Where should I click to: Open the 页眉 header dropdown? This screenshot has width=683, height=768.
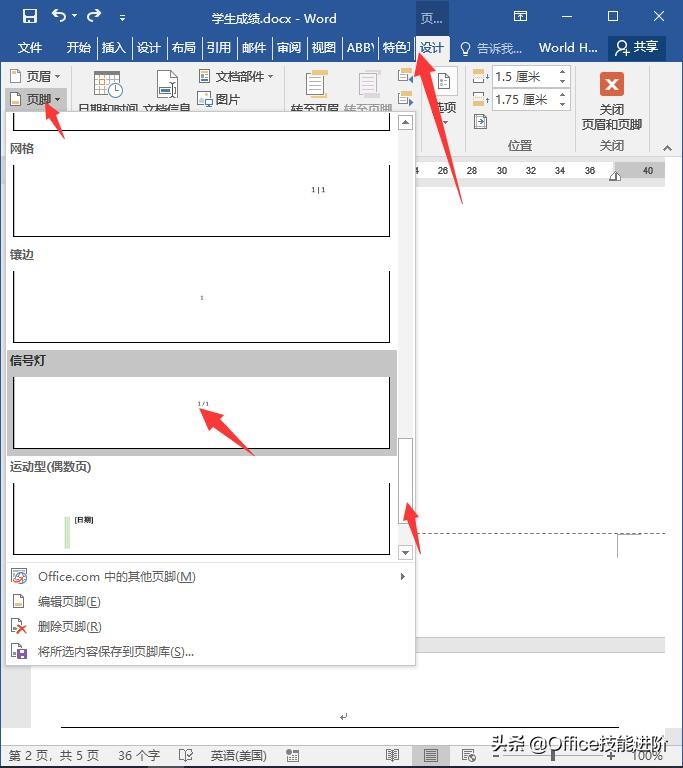tap(35, 76)
